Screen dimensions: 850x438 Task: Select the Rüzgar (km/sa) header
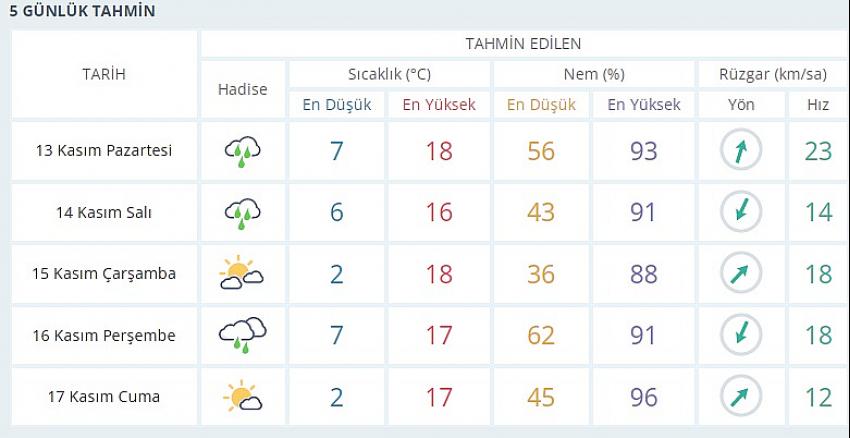point(773,74)
